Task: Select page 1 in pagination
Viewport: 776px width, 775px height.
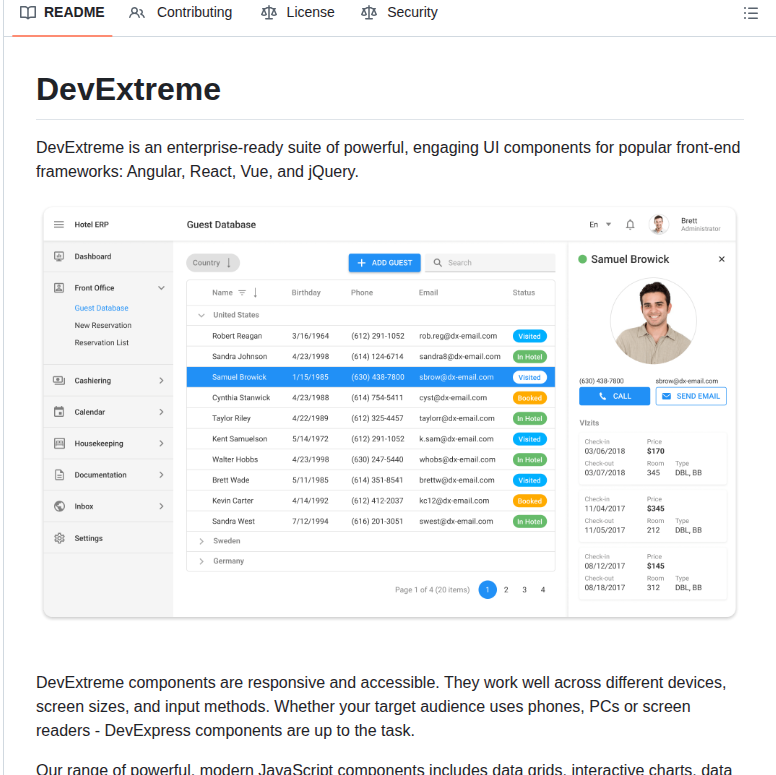Action: [487, 590]
